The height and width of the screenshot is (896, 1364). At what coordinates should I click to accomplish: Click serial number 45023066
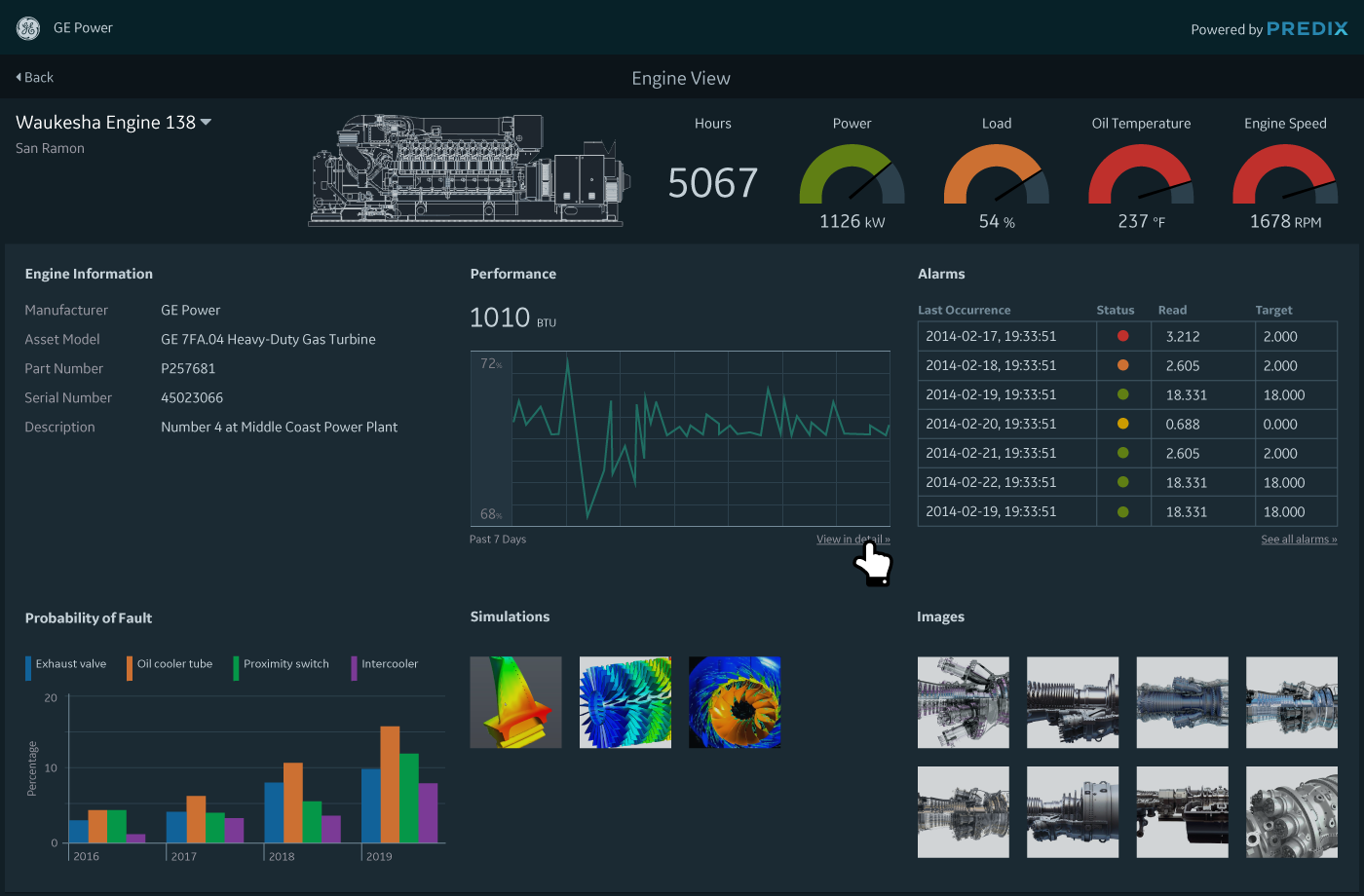pyautogui.click(x=192, y=397)
